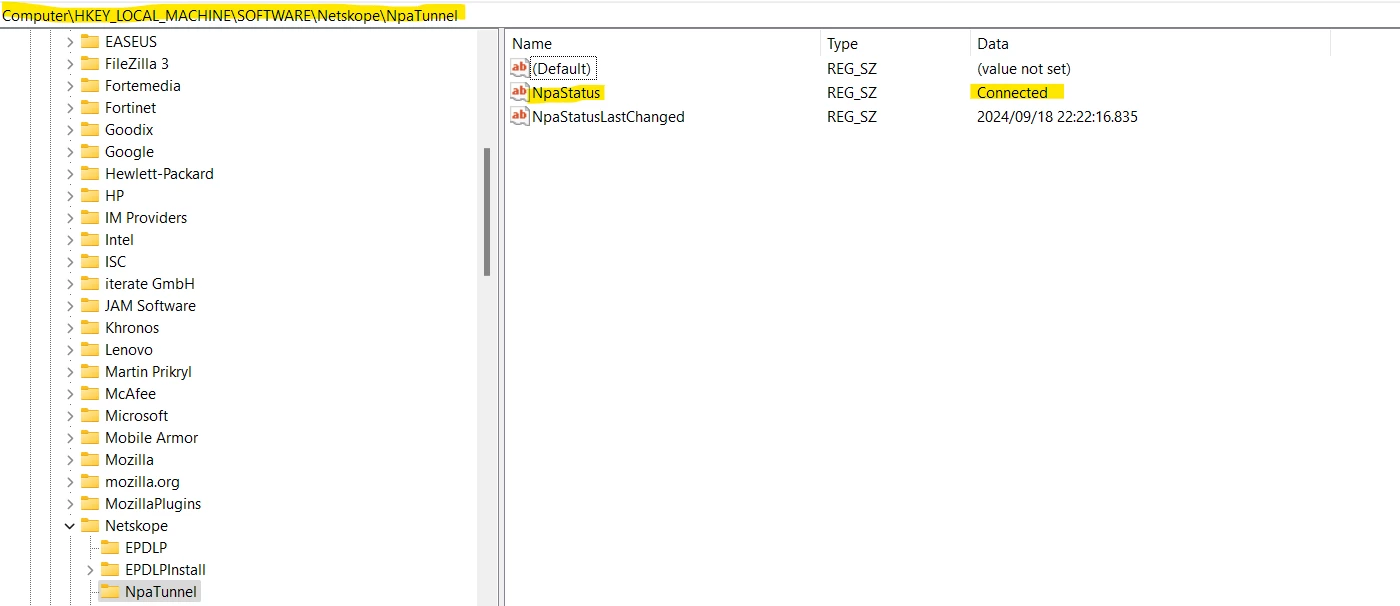
Task: Click the Fortemedia folder icon
Action: coord(90,86)
